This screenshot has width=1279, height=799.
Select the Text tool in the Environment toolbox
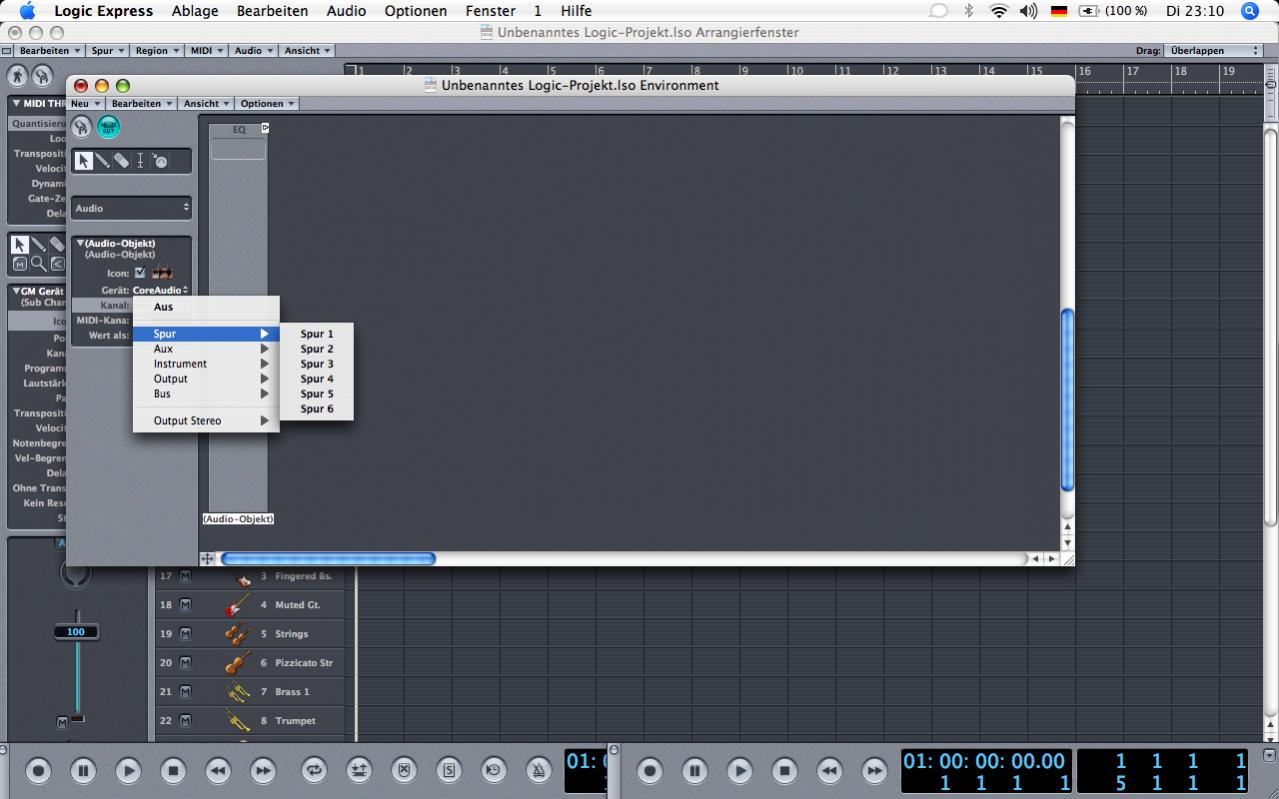click(x=140, y=161)
